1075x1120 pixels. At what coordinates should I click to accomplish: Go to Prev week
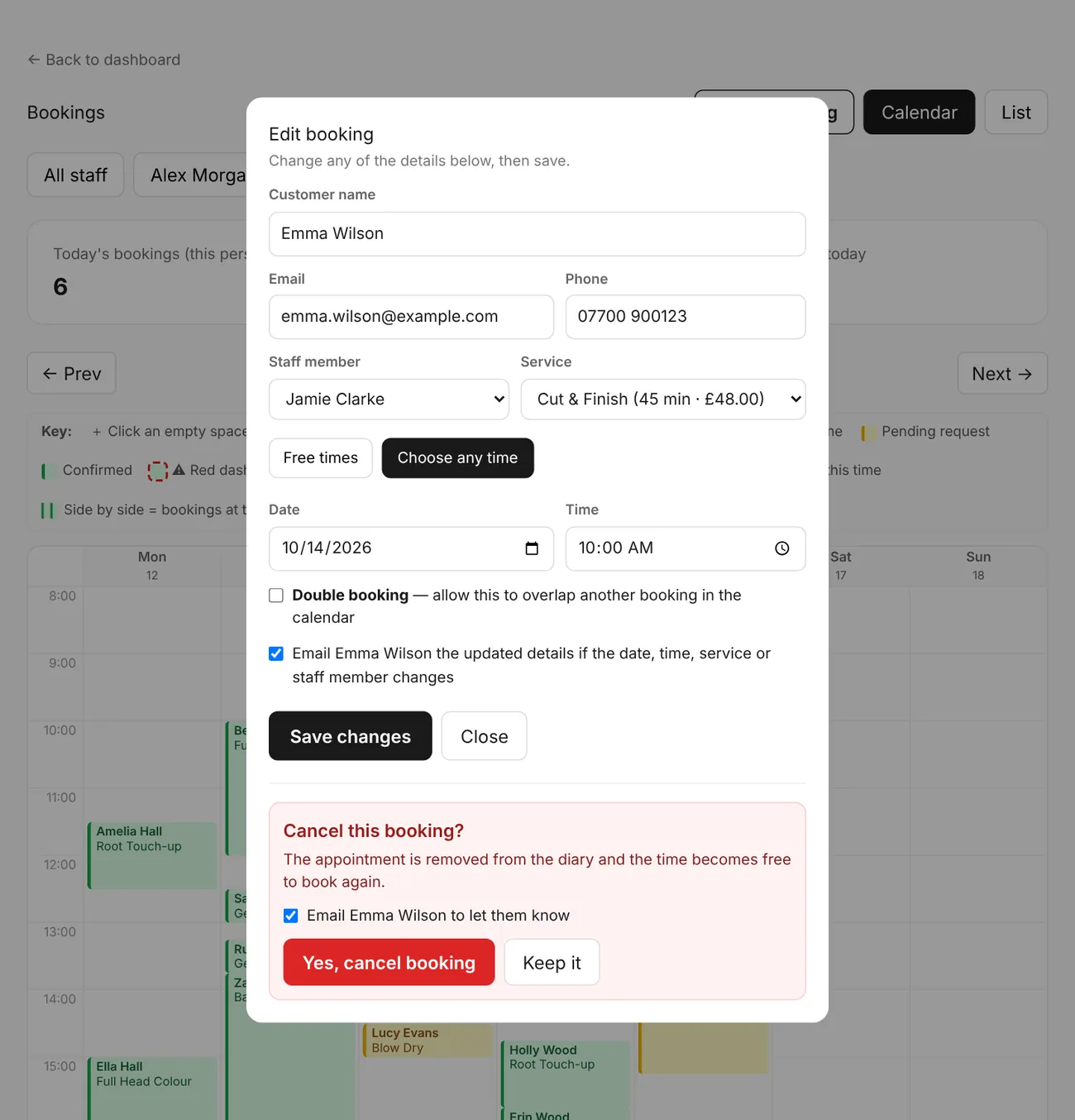tap(71, 374)
